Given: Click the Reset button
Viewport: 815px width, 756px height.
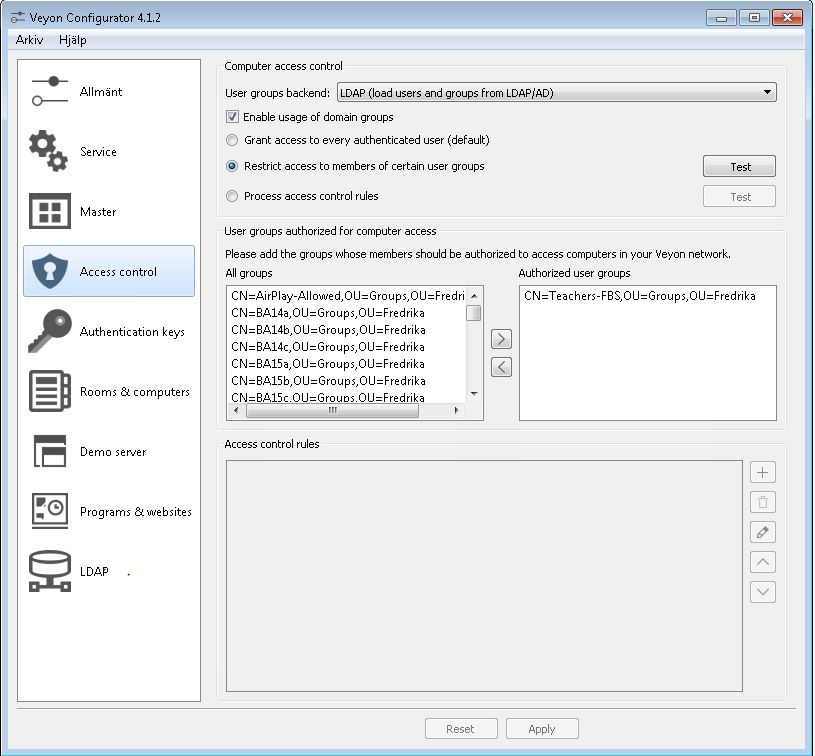Looking at the screenshot, I should tap(461, 728).
